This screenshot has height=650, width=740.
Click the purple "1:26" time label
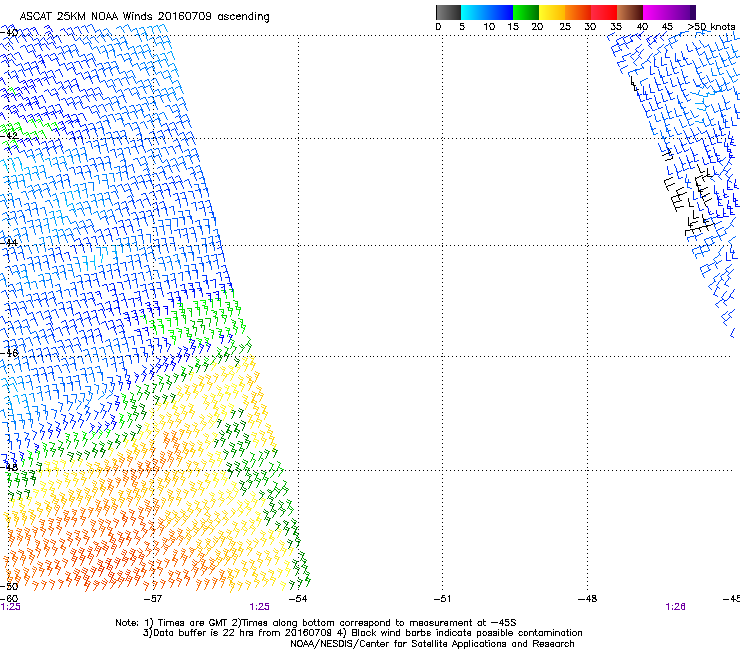675,607
